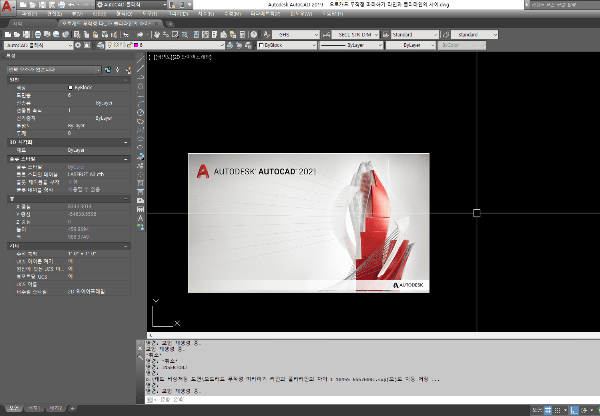Add new layout with plus button
The image size is (600, 416).
point(72,408)
